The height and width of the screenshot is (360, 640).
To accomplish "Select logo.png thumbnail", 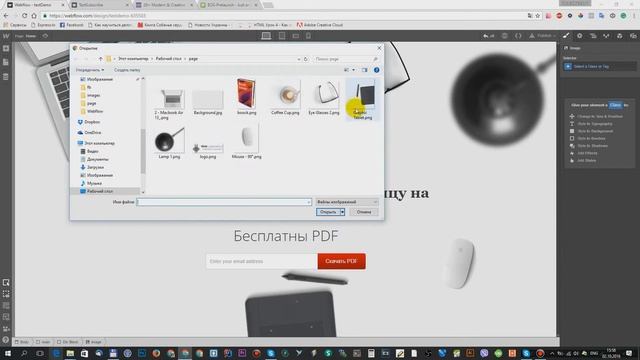I will pyautogui.click(x=208, y=149).
